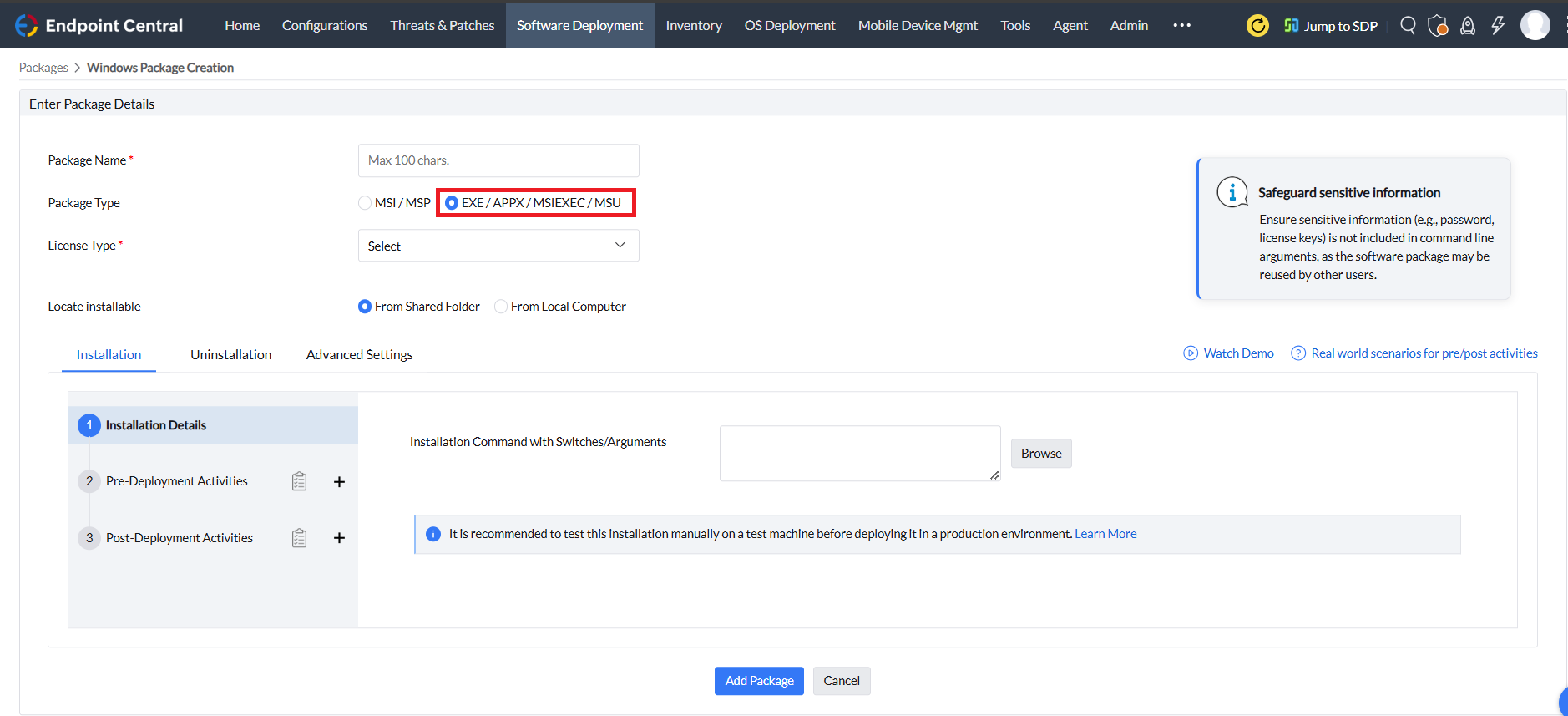The image size is (1568, 716).
Task: Open the Watch Demo link
Action: tap(1239, 353)
